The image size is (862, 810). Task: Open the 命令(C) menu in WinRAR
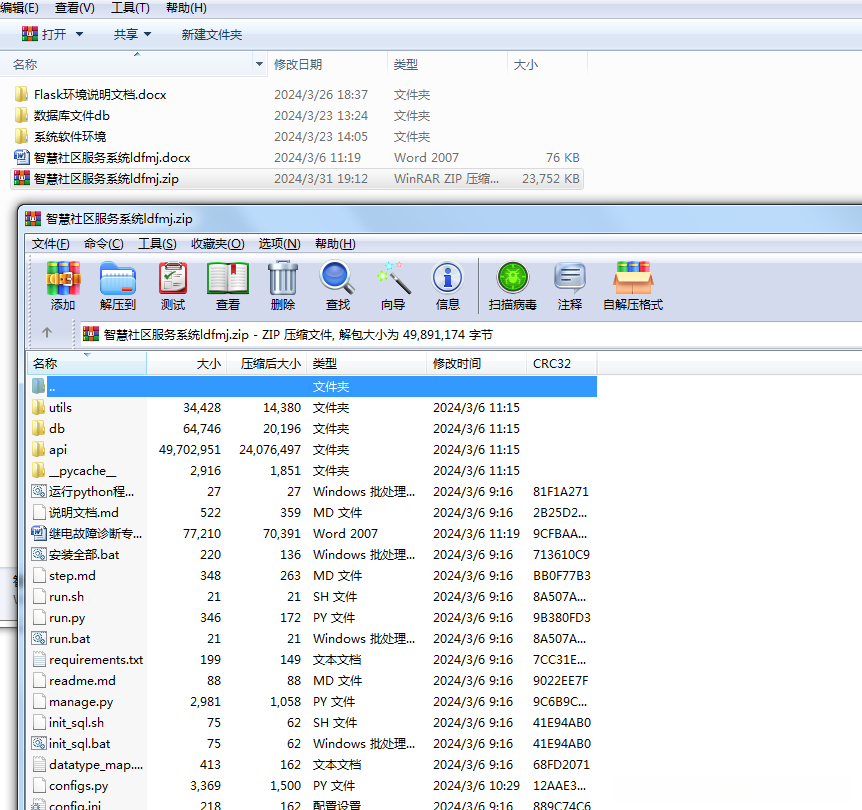tap(103, 244)
